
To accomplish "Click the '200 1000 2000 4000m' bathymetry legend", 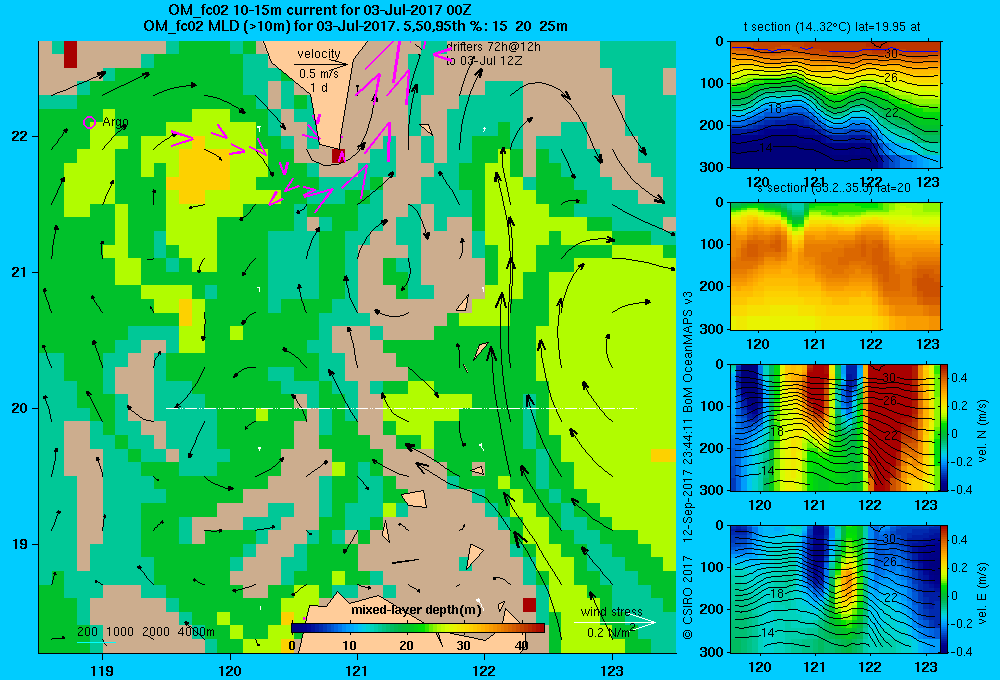I will point(146,632).
